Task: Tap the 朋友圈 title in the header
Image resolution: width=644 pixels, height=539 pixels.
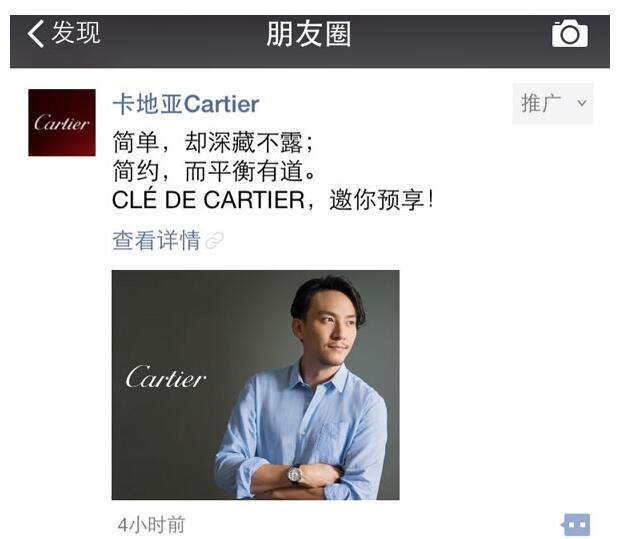Action: click(x=309, y=34)
